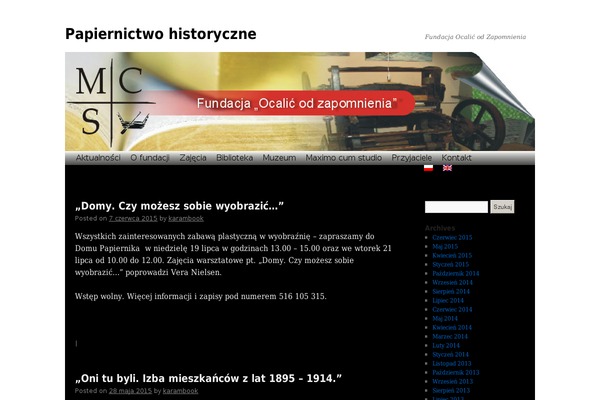Switch language with the British flag icon
Image resolution: width=600 pixels, height=400 pixels.
(x=447, y=168)
